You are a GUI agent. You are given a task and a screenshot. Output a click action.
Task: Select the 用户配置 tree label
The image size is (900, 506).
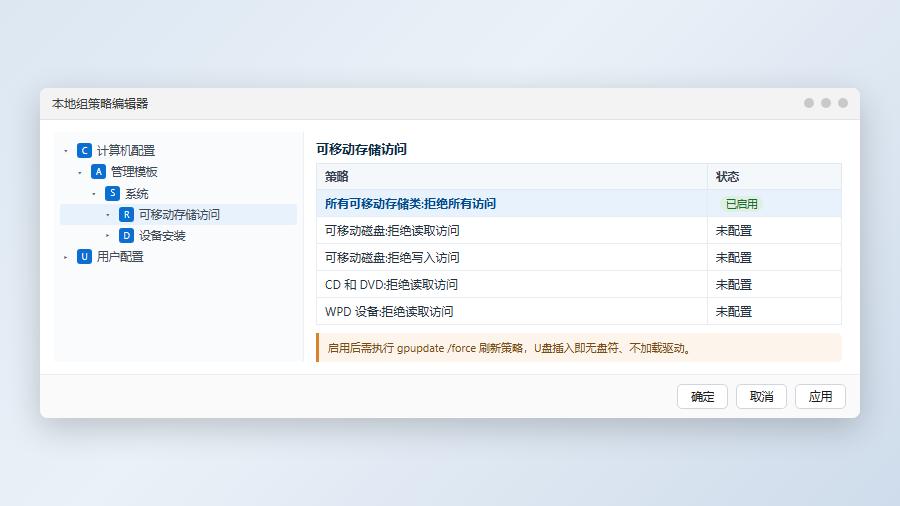[120, 256]
